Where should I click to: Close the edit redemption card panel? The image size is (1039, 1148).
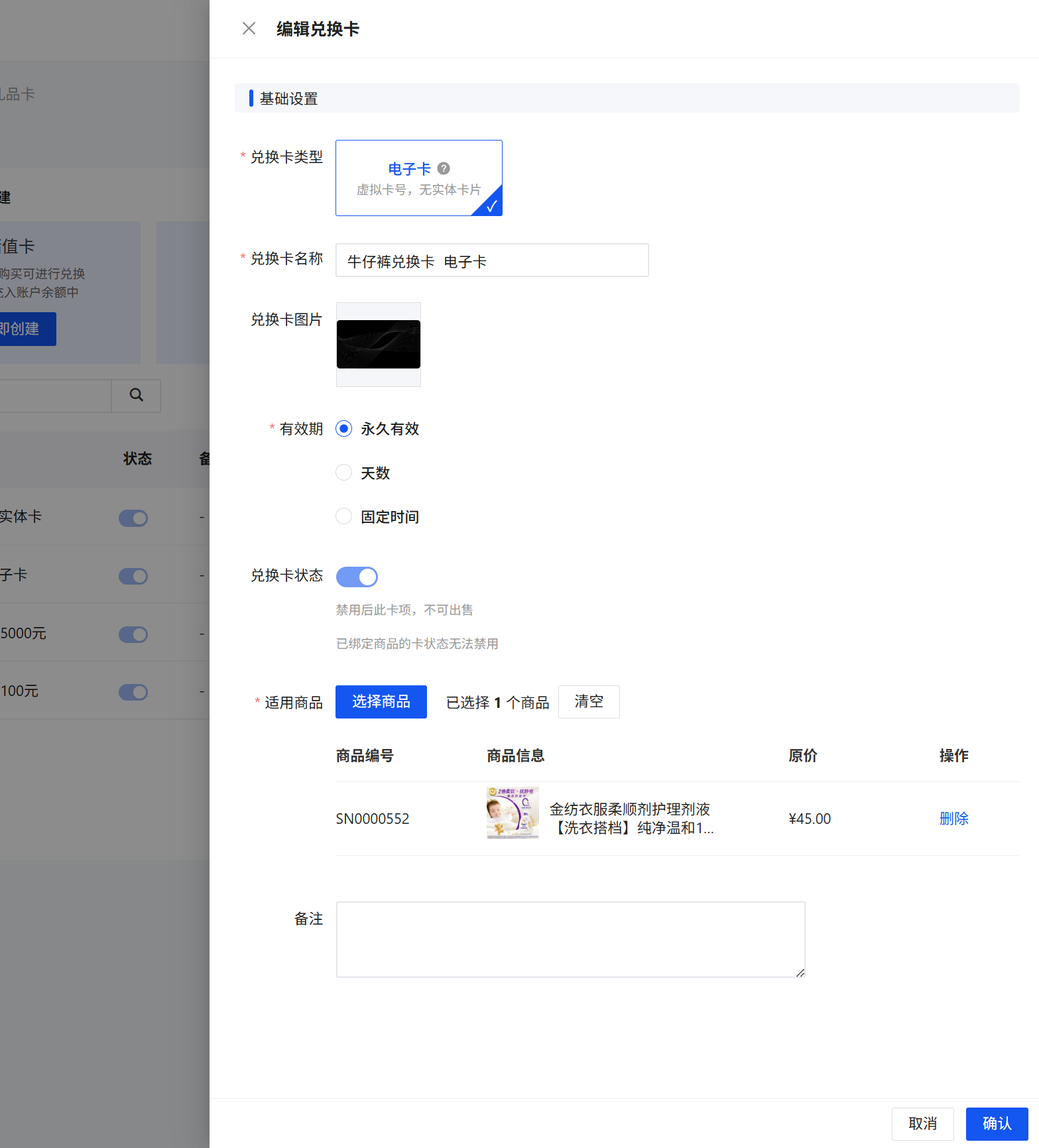pos(249,29)
